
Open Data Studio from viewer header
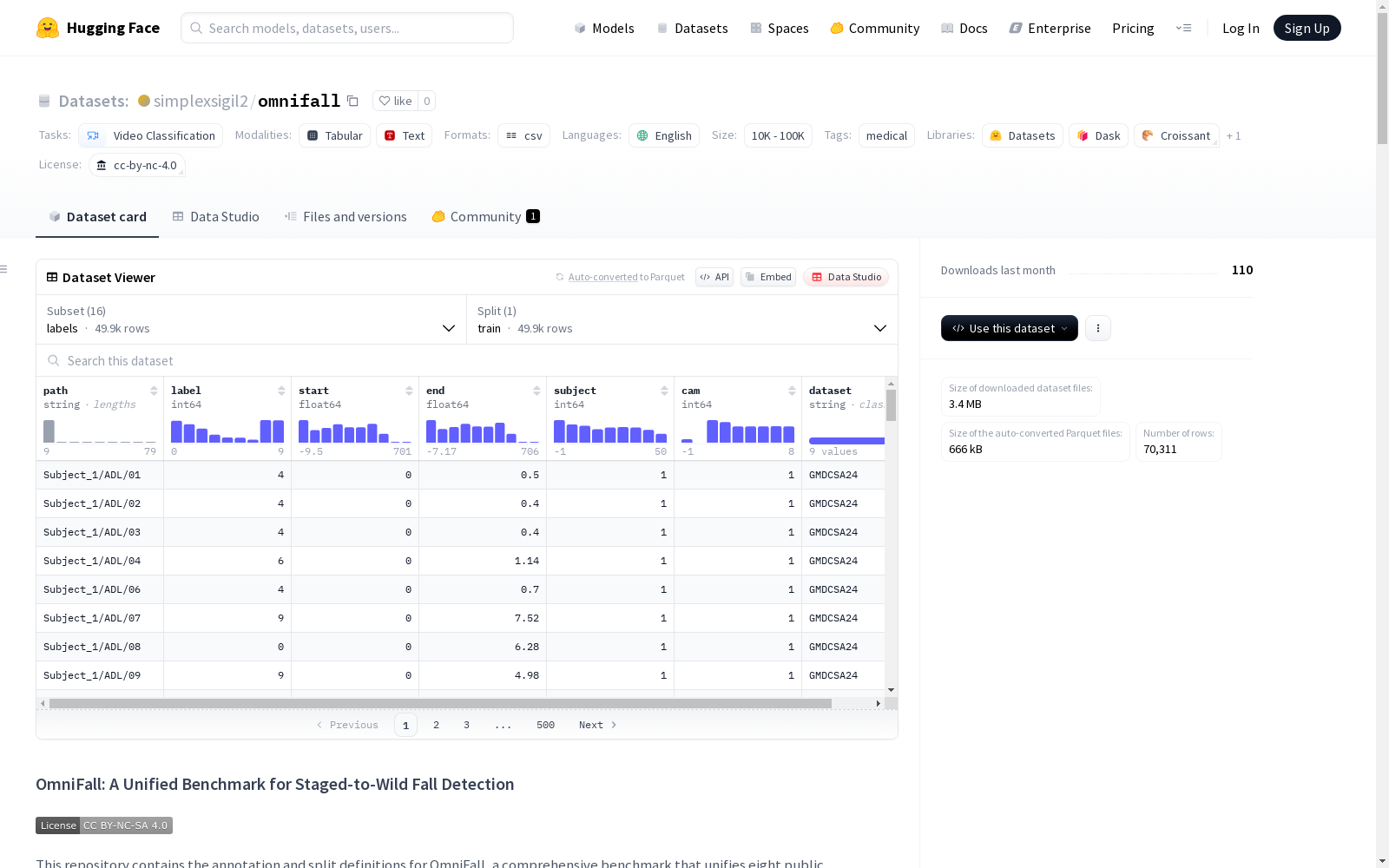846,277
